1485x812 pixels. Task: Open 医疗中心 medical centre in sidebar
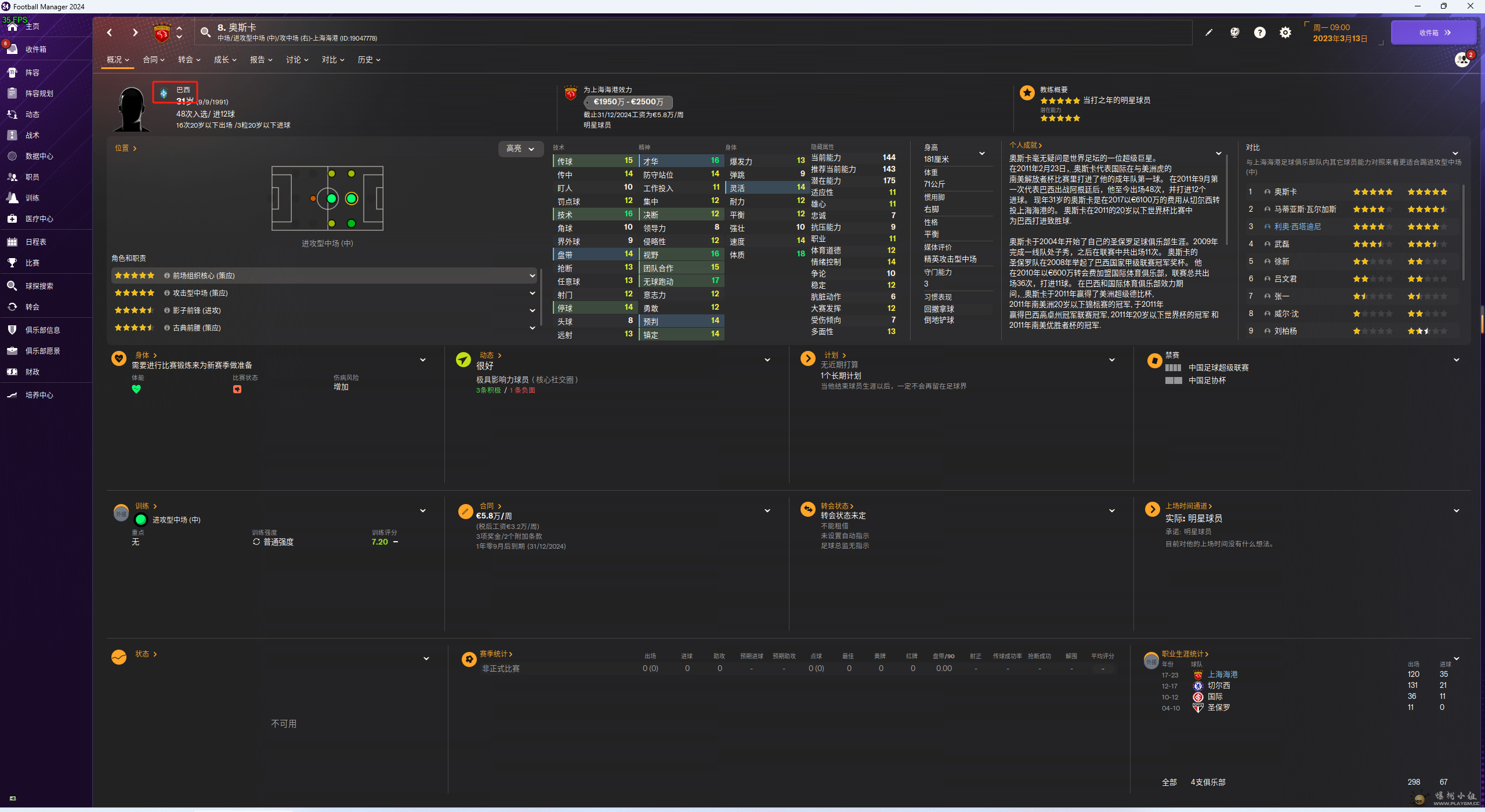pos(39,219)
